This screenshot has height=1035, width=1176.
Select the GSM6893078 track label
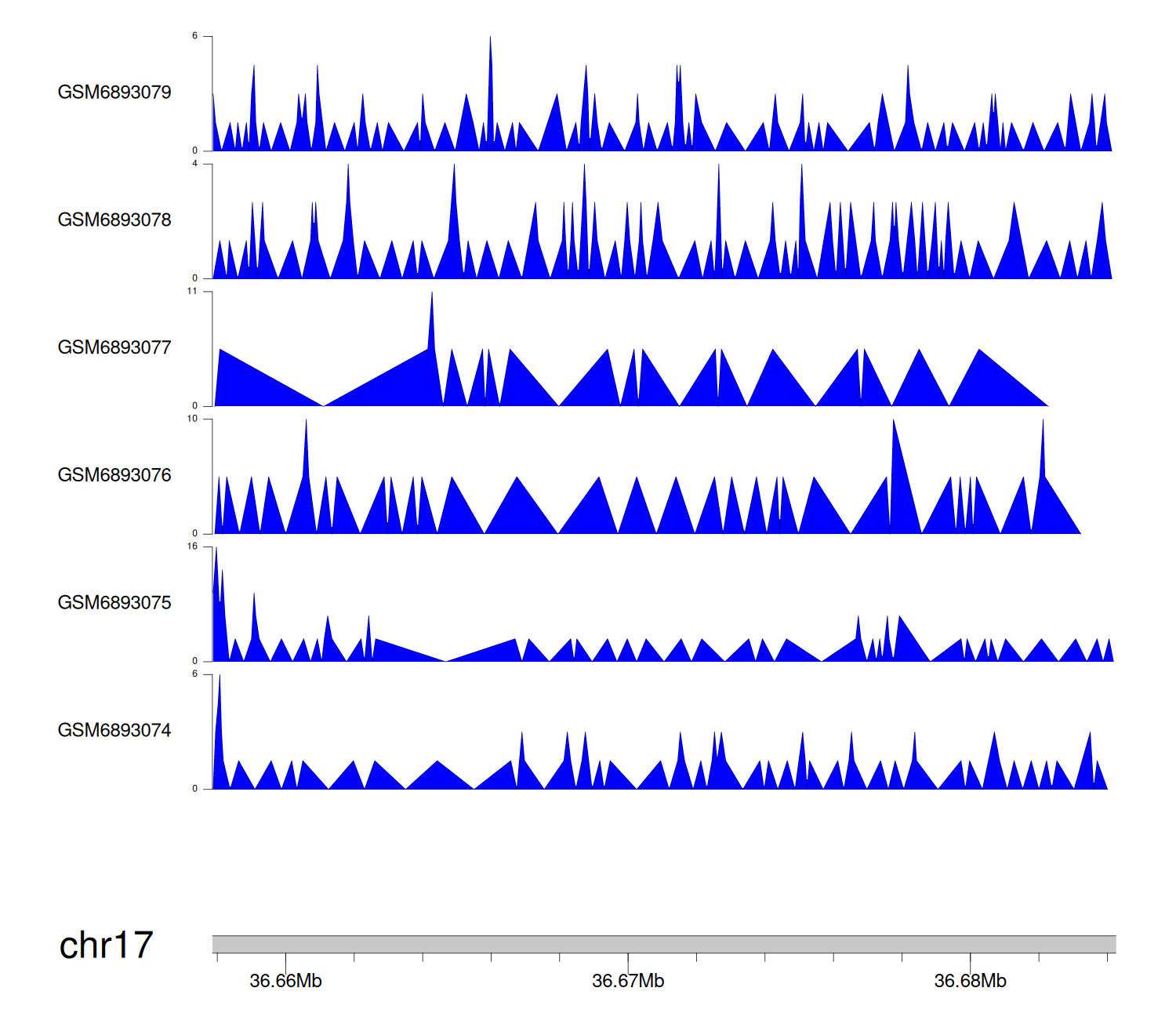[x=114, y=220]
